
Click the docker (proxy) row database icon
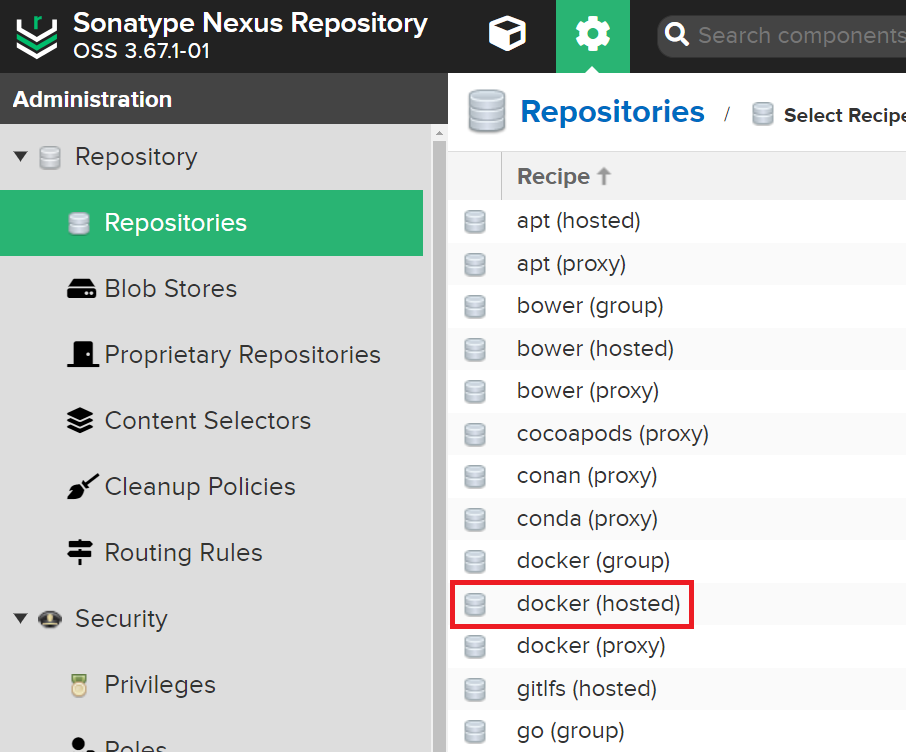tap(475, 647)
